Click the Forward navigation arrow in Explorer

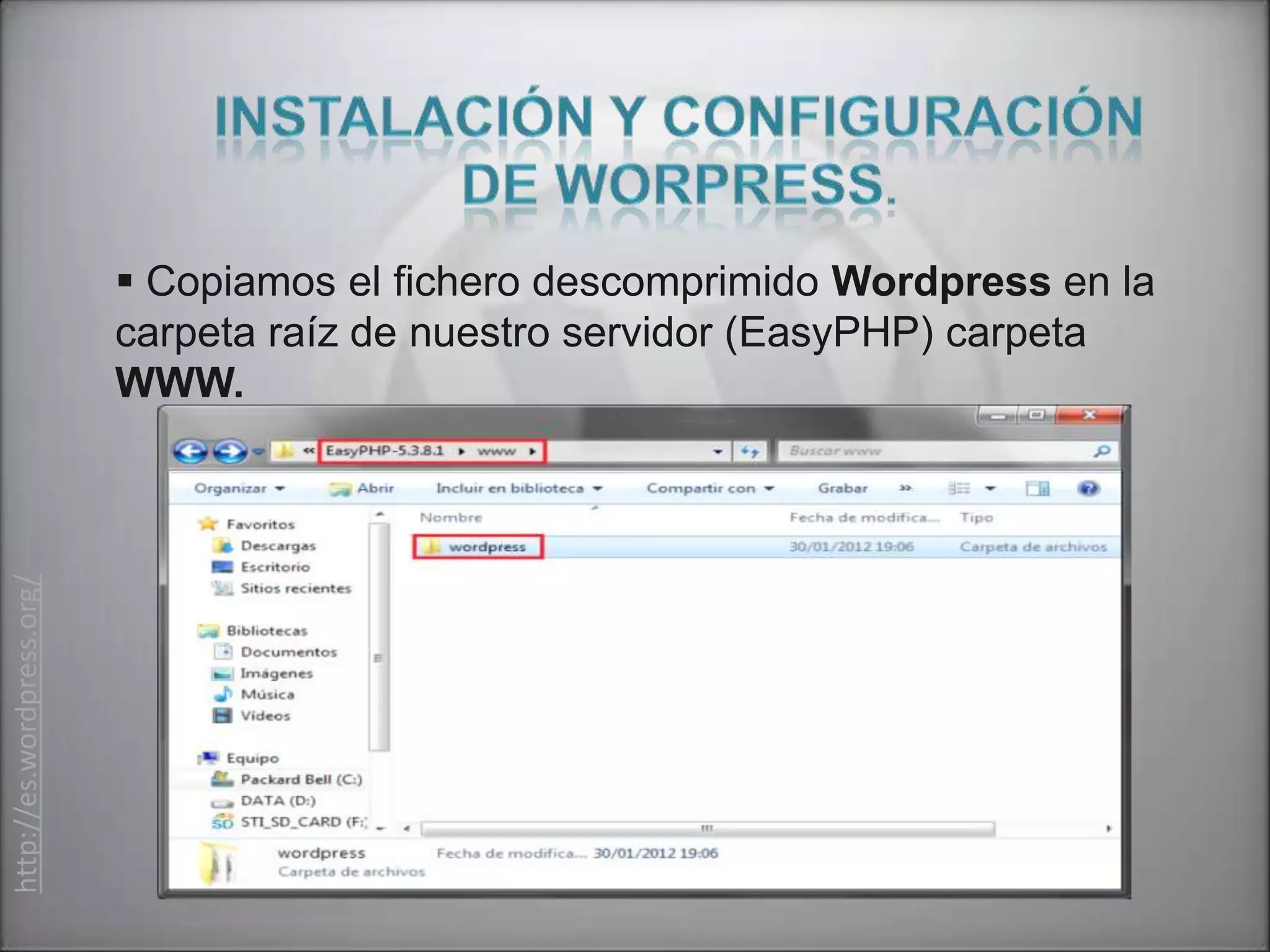tap(230, 452)
